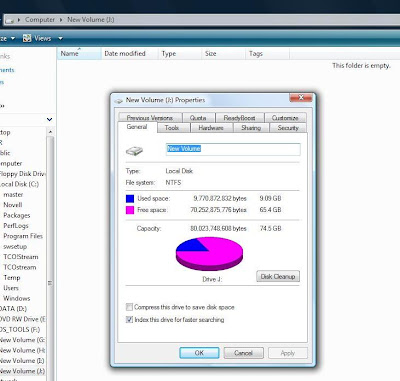This screenshot has height=381, width=400.
Task: Toggle Index this drive for faster searching
Action: click(129, 320)
